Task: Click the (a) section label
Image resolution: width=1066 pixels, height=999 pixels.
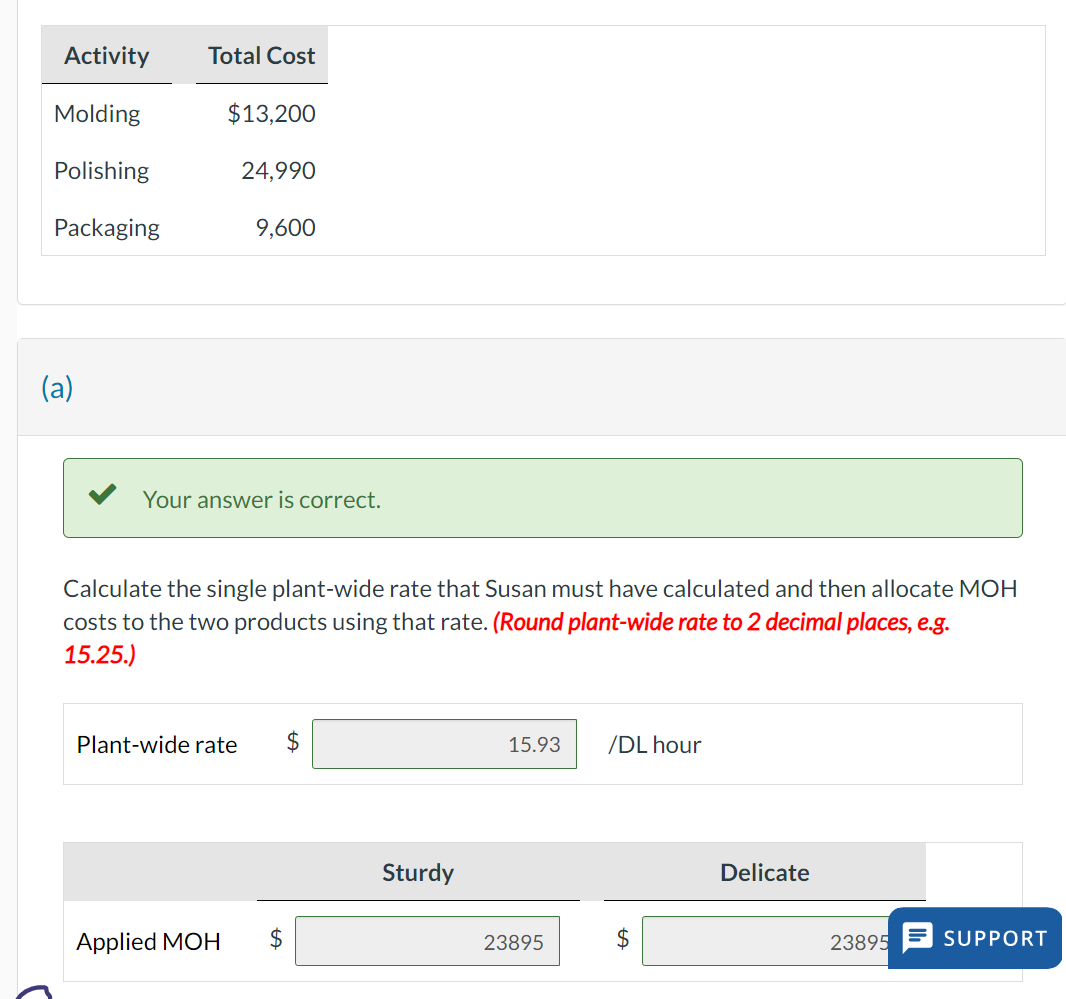Action: pyautogui.click(x=57, y=388)
